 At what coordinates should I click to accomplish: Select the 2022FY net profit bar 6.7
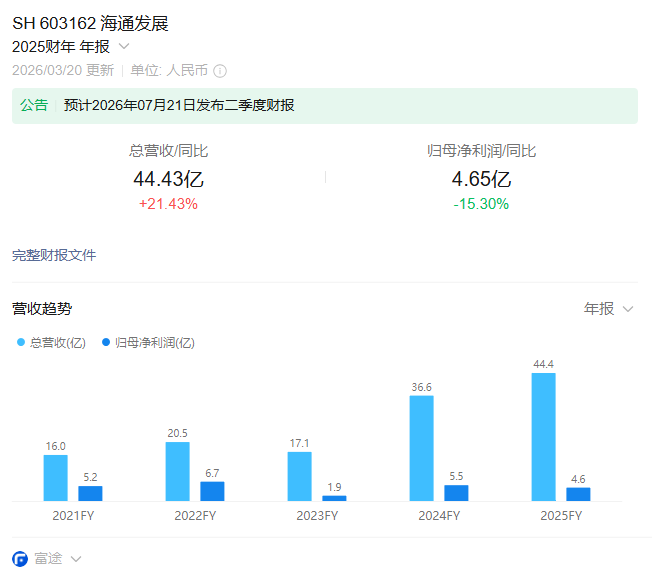(212, 492)
